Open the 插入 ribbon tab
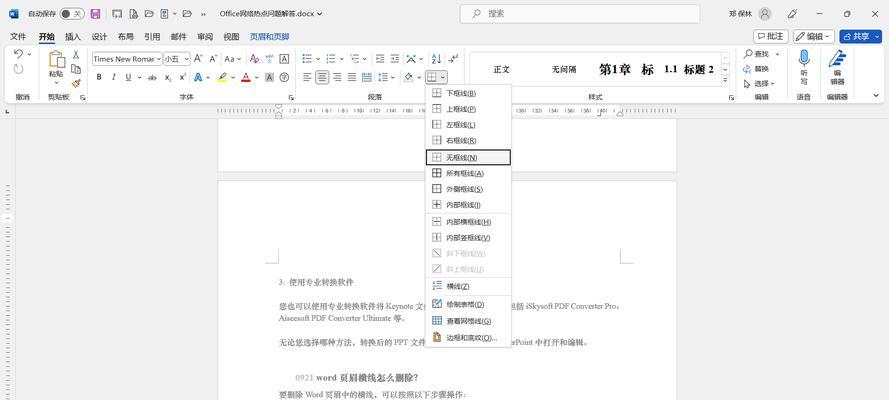The image size is (889, 400). click(73, 37)
